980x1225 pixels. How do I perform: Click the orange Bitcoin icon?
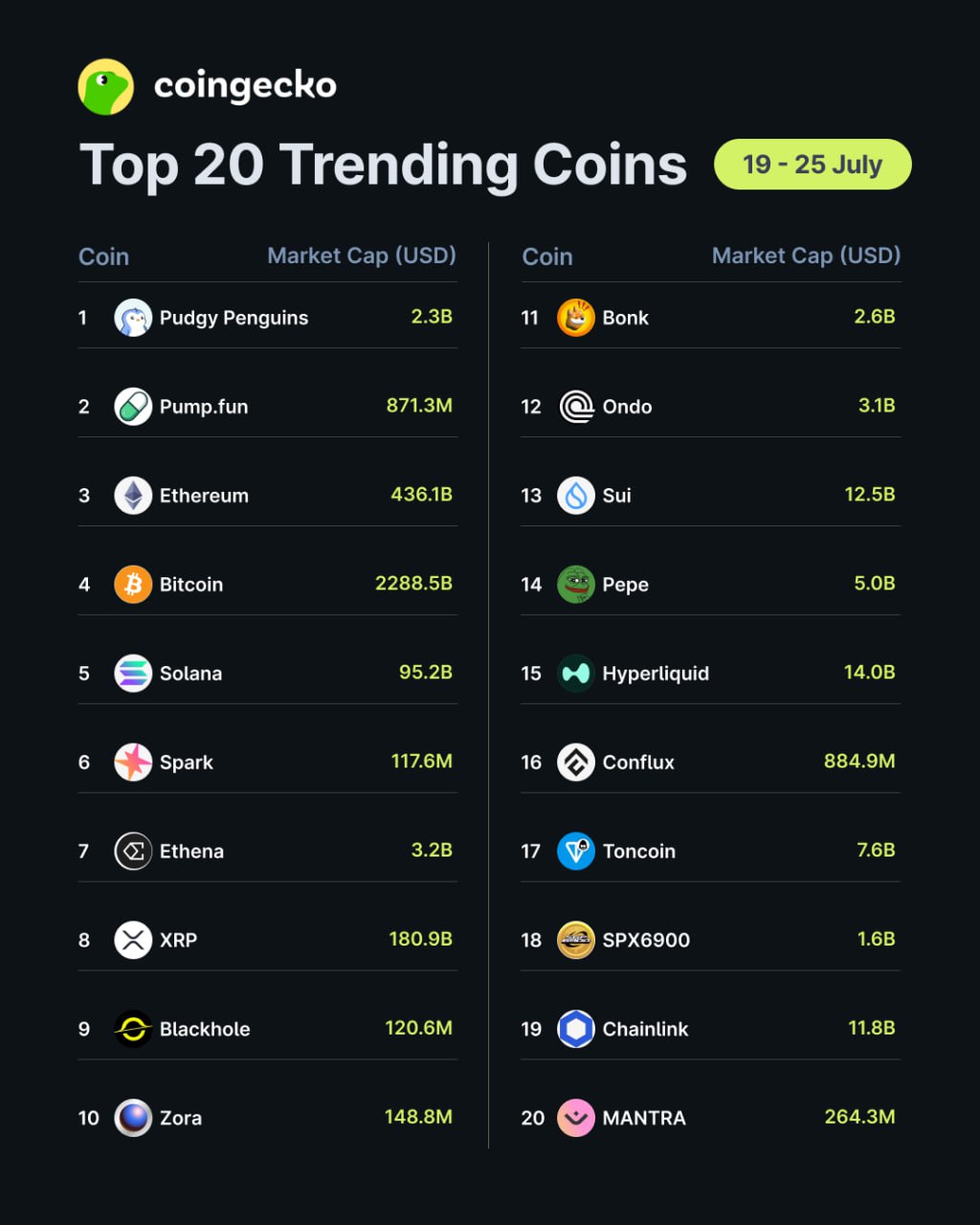pyautogui.click(x=133, y=584)
